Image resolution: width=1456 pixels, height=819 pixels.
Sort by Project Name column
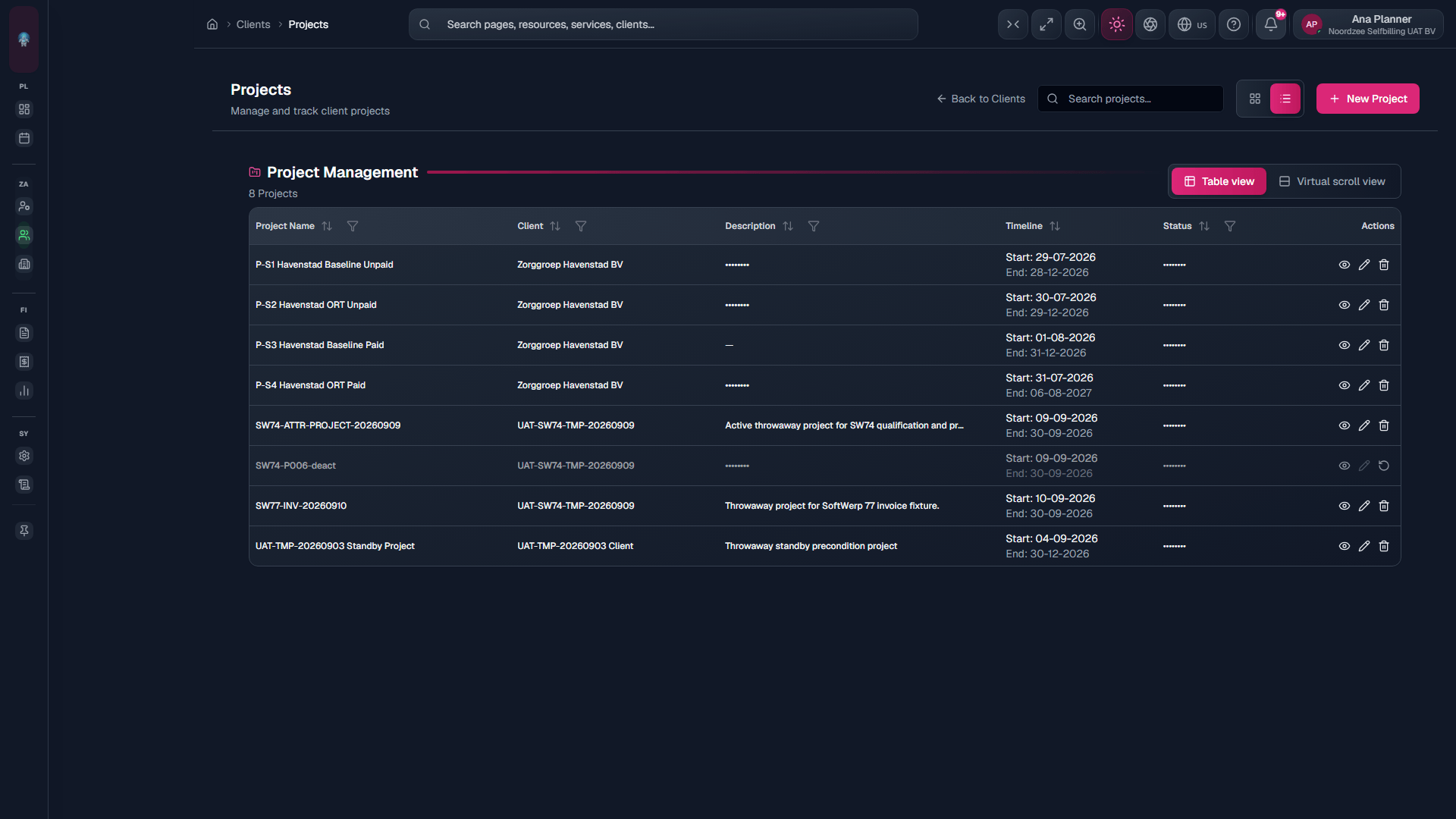(327, 226)
